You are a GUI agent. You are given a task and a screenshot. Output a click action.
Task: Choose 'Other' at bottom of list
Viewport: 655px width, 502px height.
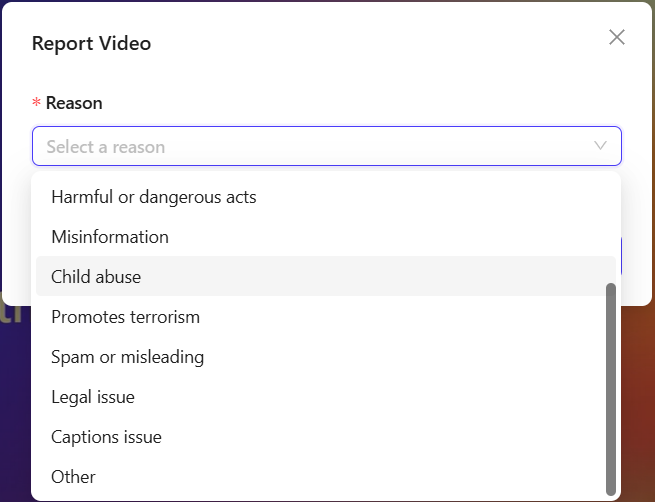pos(74,477)
